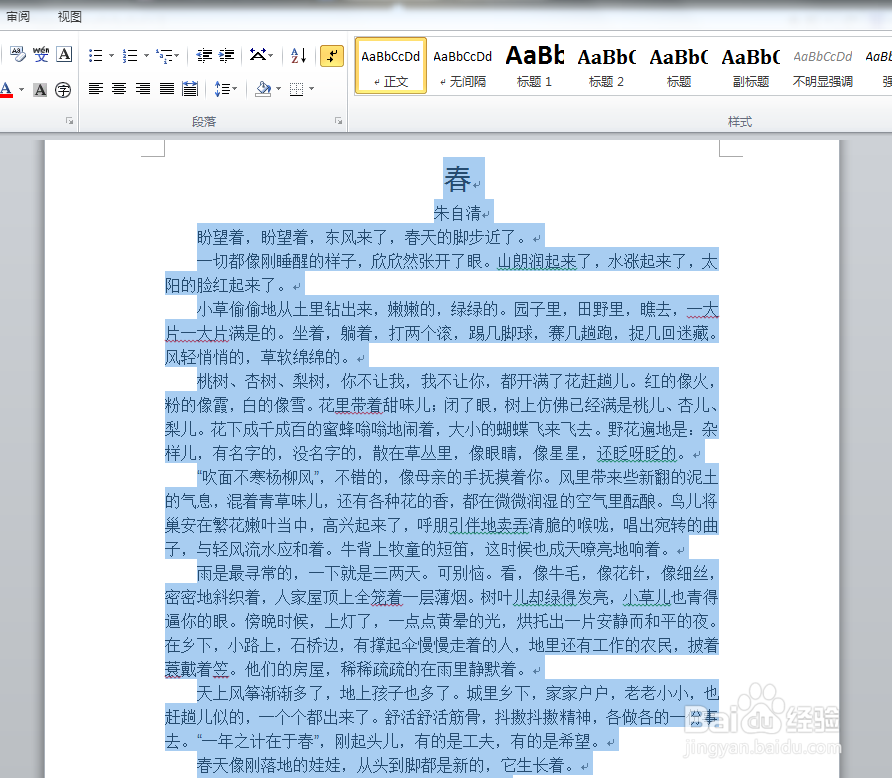Image resolution: width=892 pixels, height=778 pixels.
Task: Click the phonetic guide icon
Action: click(x=41, y=54)
